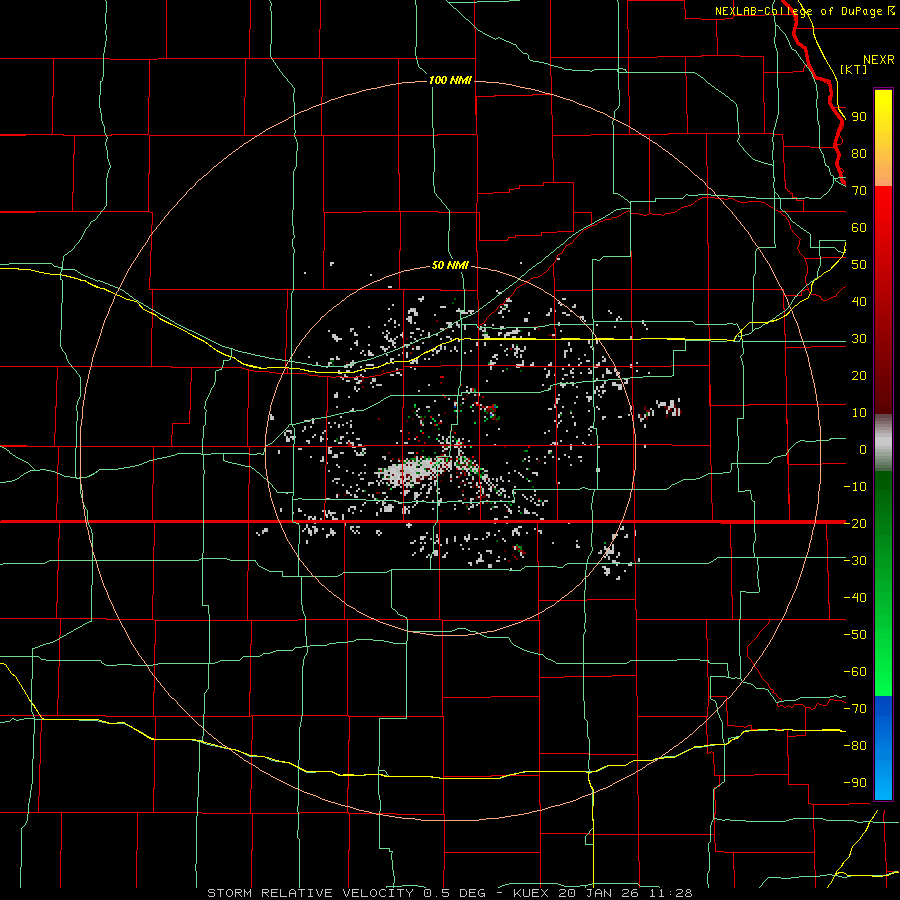Click the 11:28 timestamp text

(671, 893)
